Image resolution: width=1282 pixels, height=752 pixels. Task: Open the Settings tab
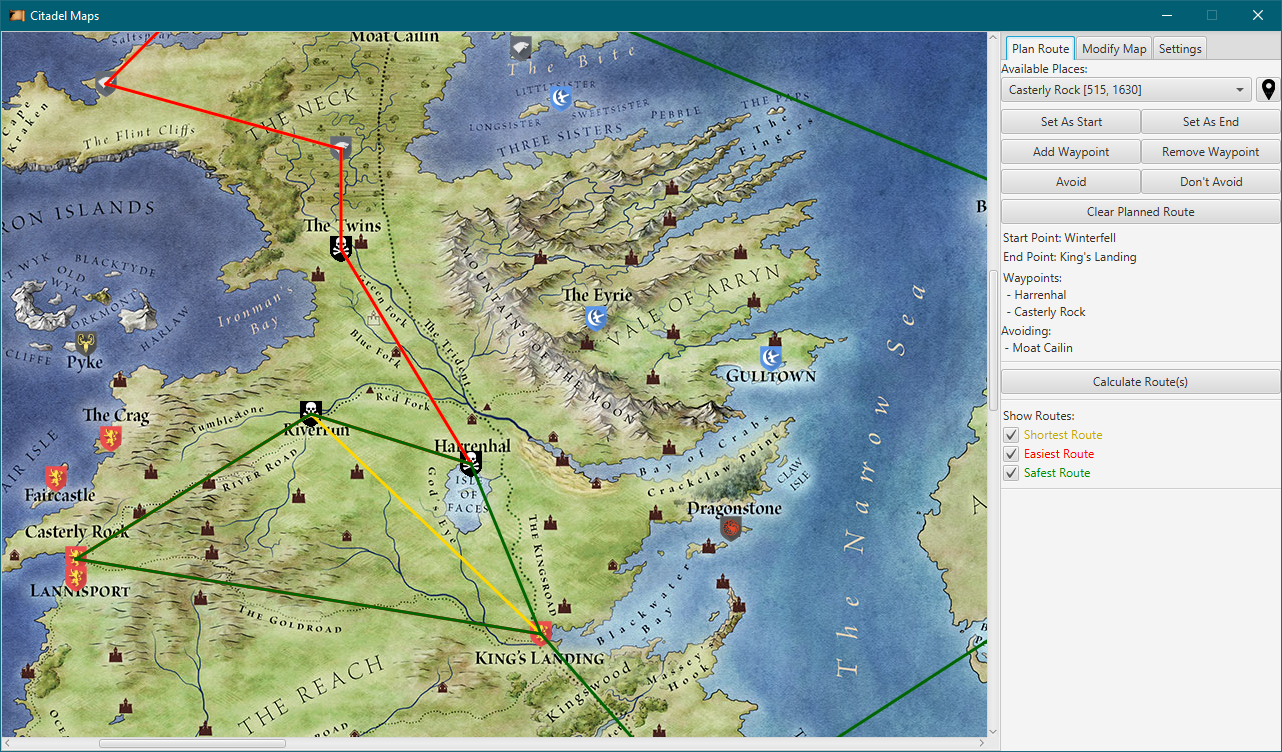(x=1180, y=49)
